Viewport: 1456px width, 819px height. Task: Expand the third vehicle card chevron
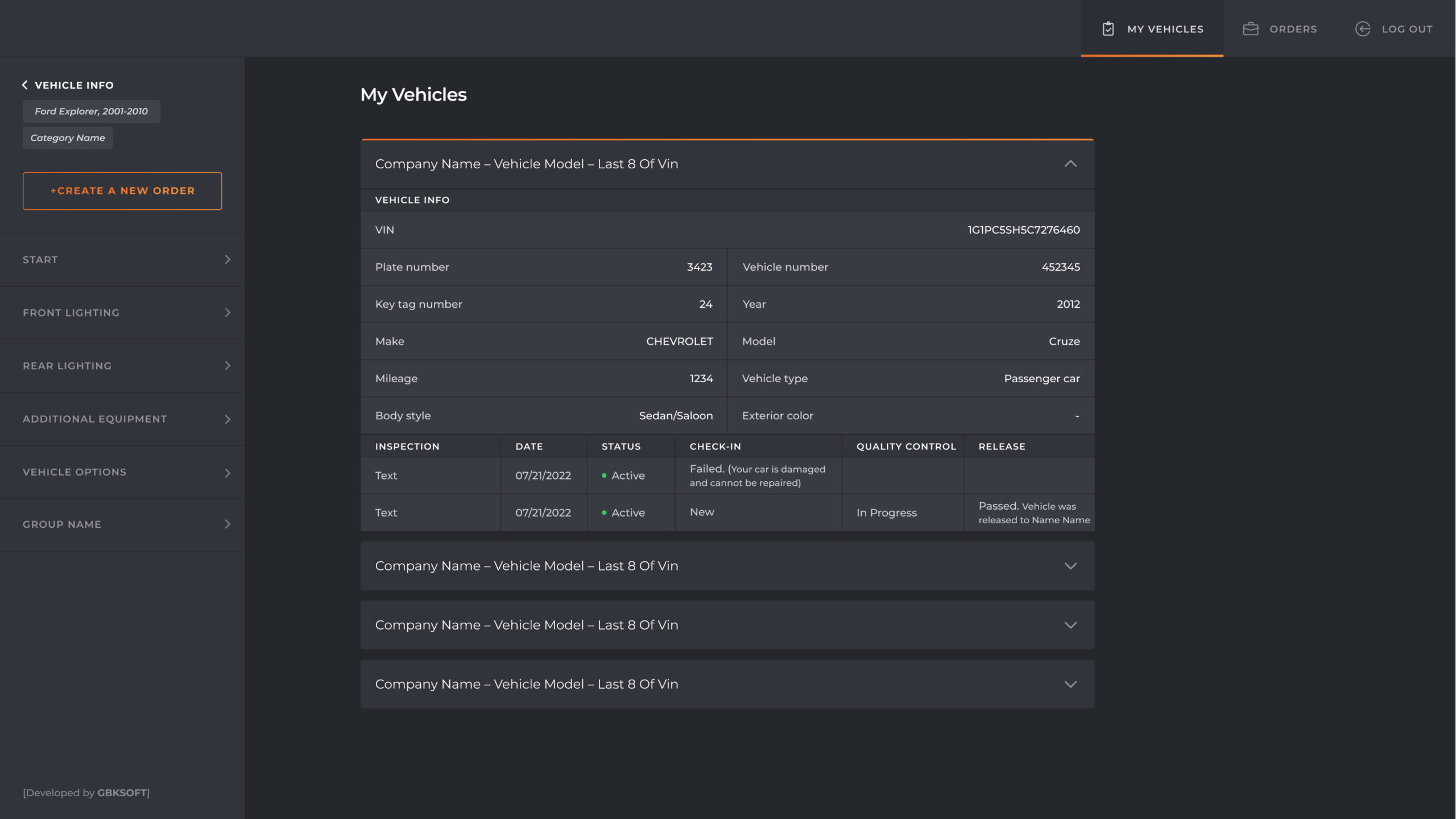click(x=1070, y=625)
